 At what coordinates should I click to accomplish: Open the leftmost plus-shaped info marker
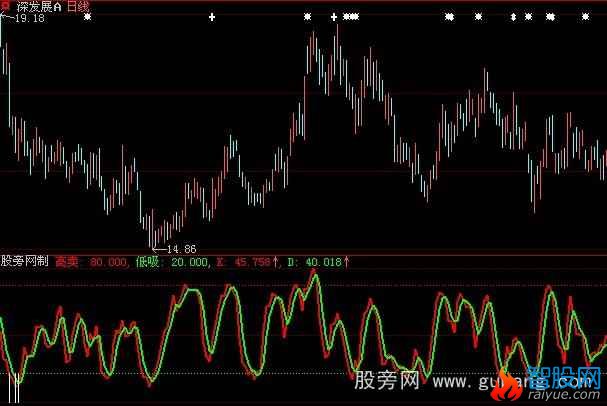coord(212,17)
